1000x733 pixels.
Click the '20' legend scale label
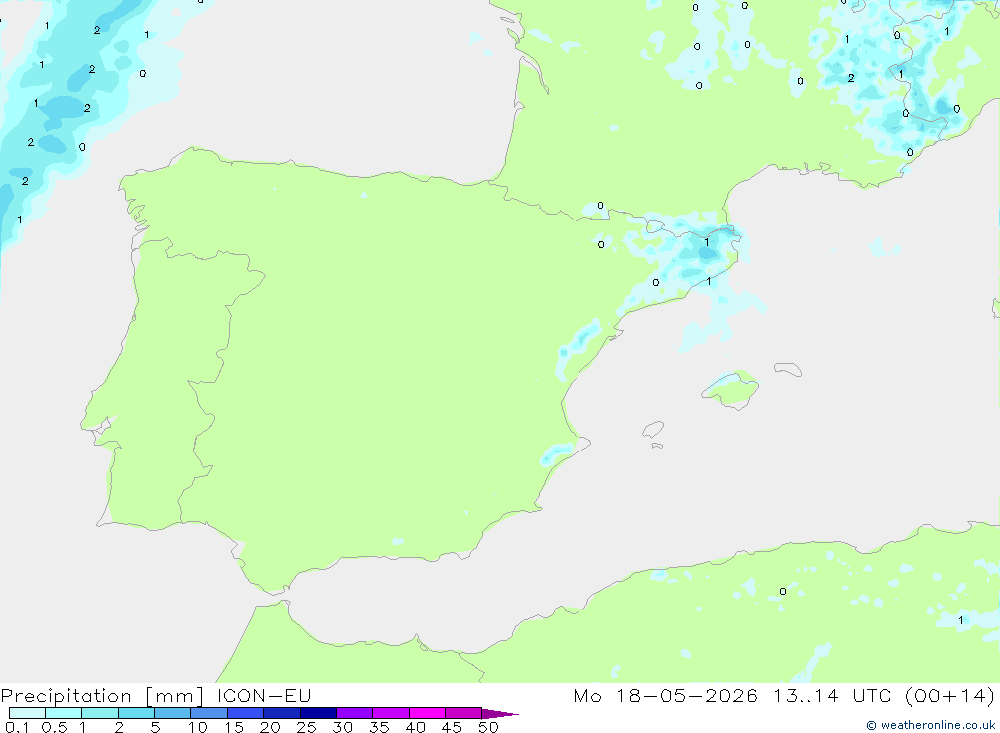(x=270, y=727)
